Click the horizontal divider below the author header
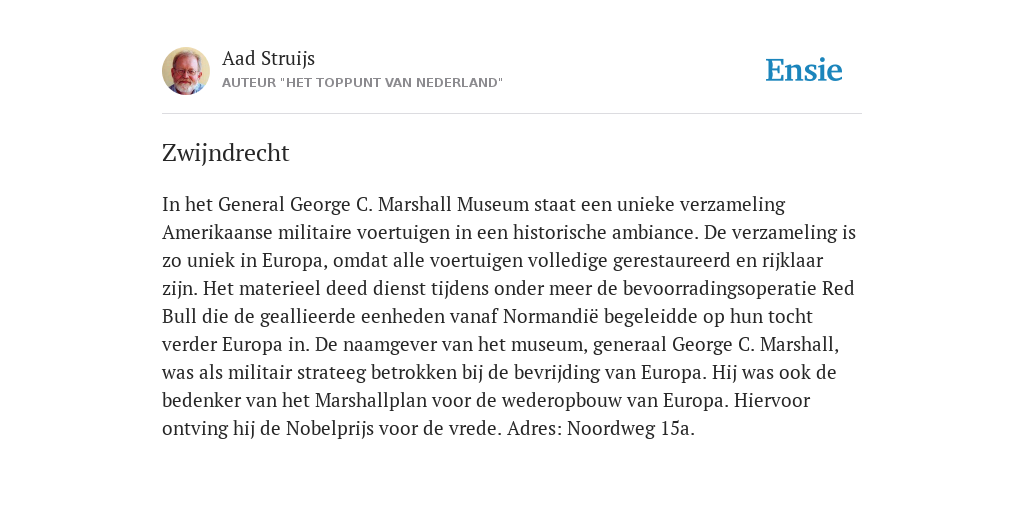The height and width of the screenshot is (512, 1024). [512, 114]
